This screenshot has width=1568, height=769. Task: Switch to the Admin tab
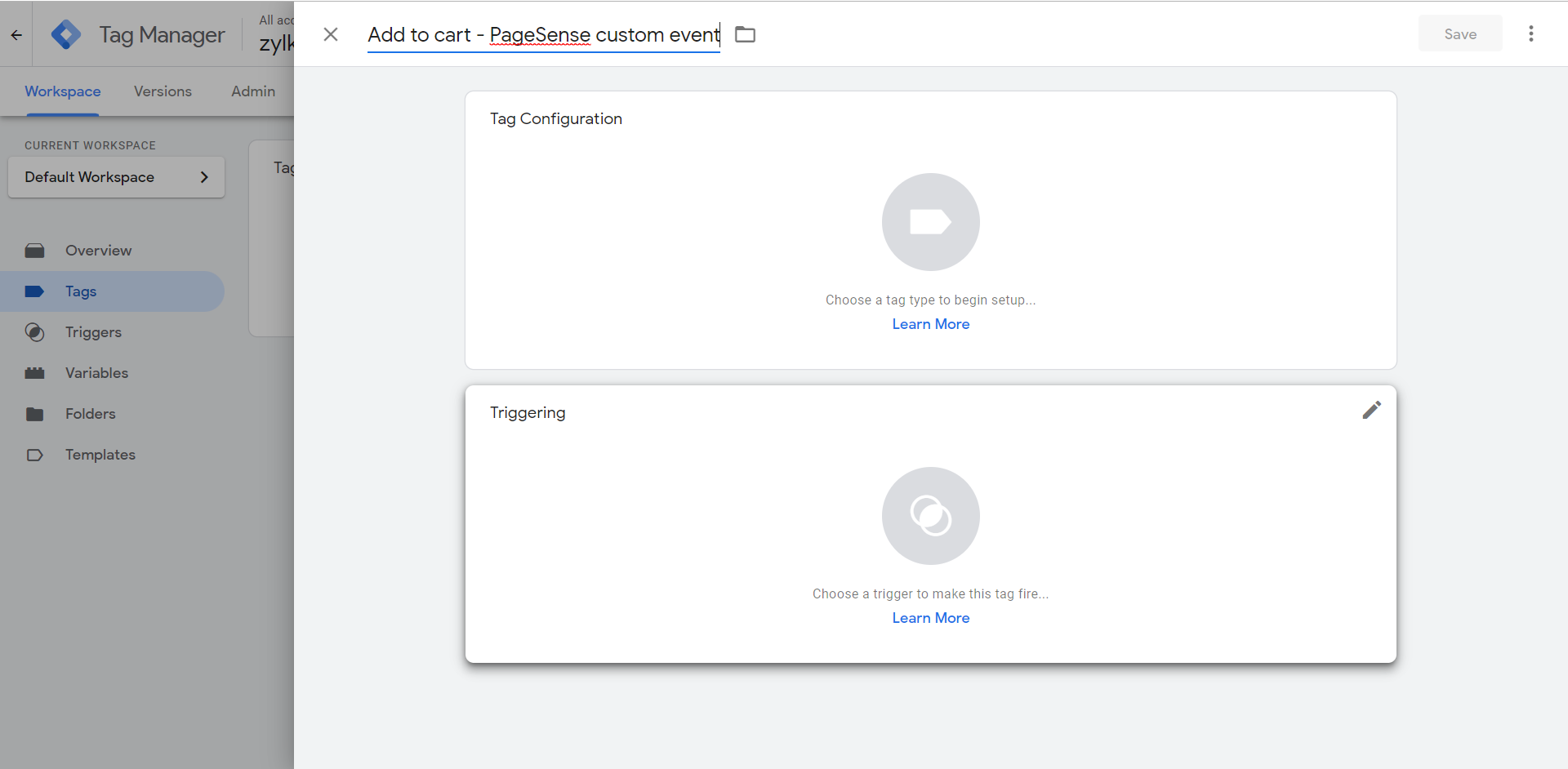(253, 91)
